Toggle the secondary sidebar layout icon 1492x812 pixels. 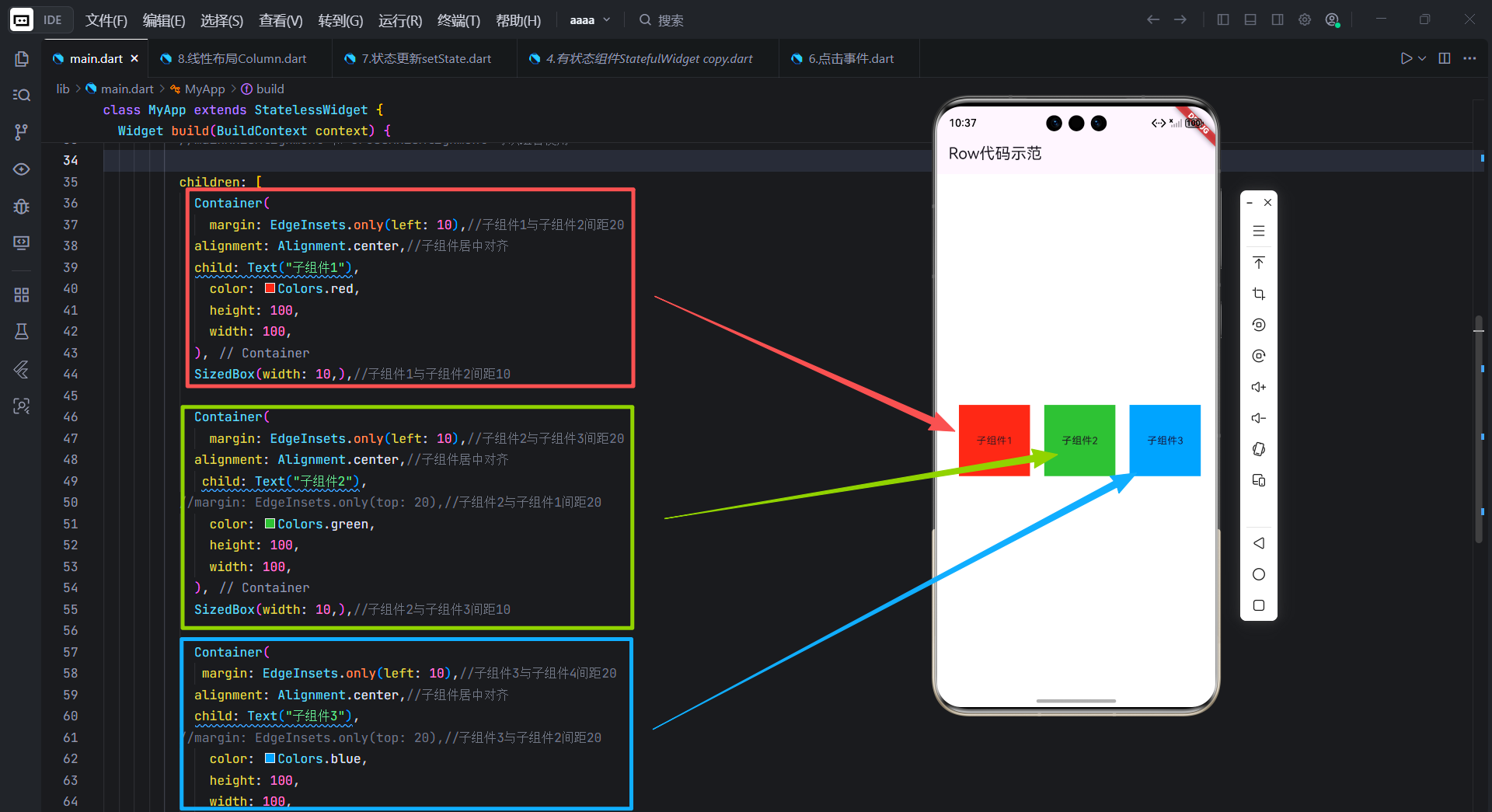point(1278,19)
